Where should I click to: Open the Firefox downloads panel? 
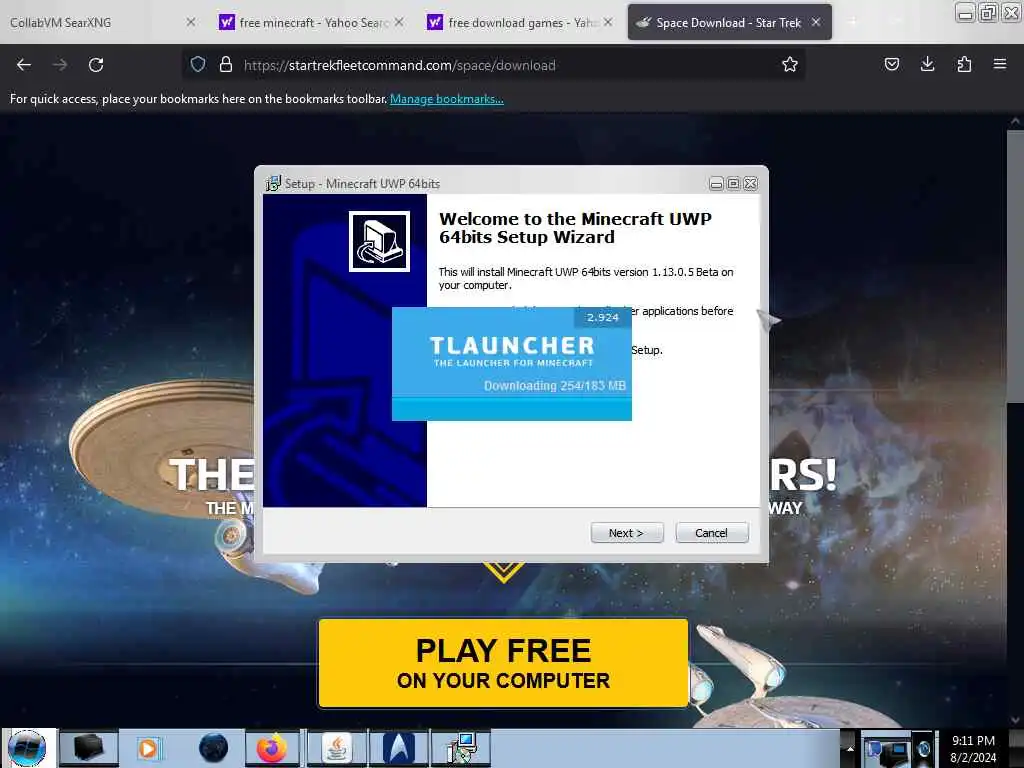(x=927, y=64)
